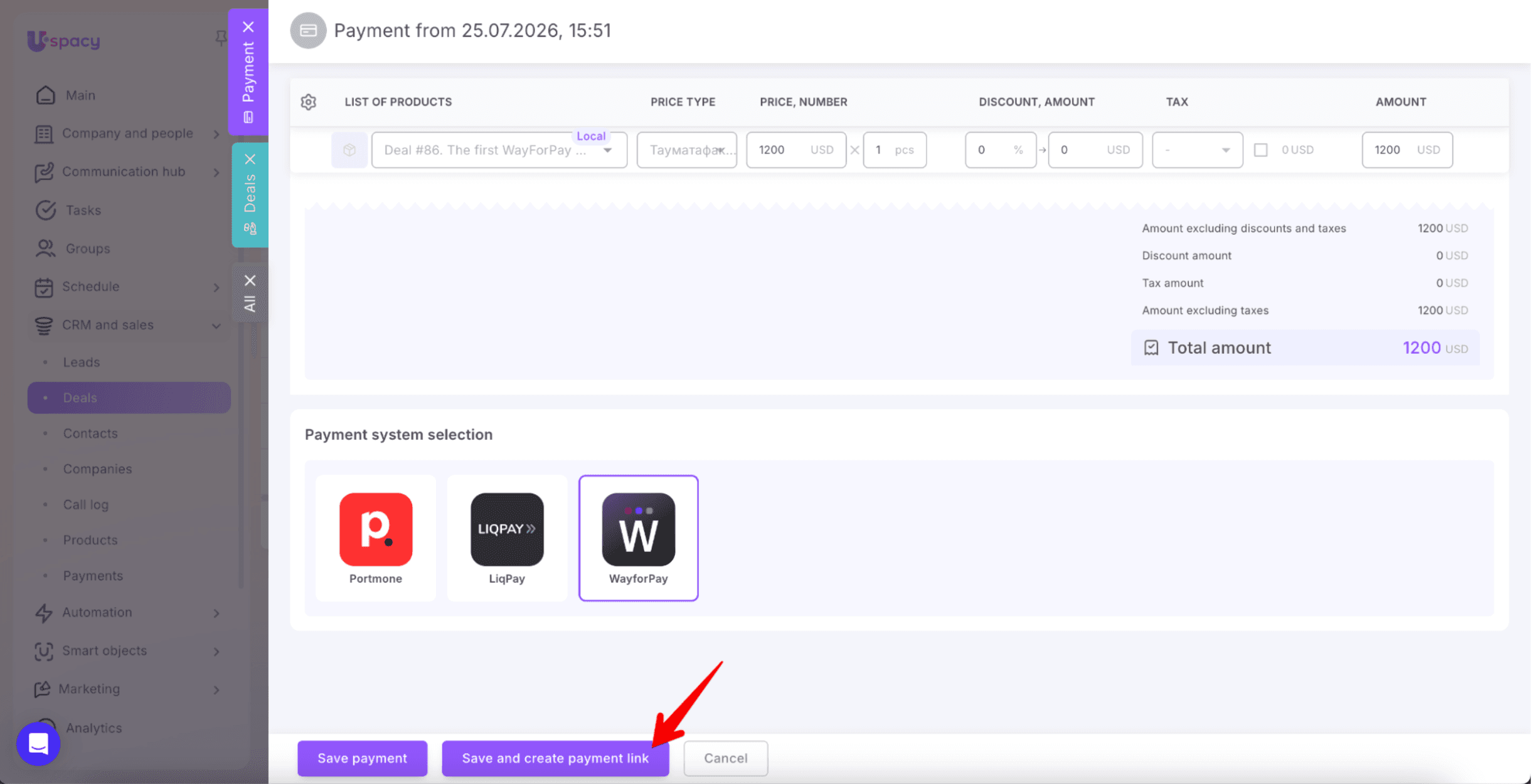
Task: Open the support chat bubble
Action: pos(38,744)
